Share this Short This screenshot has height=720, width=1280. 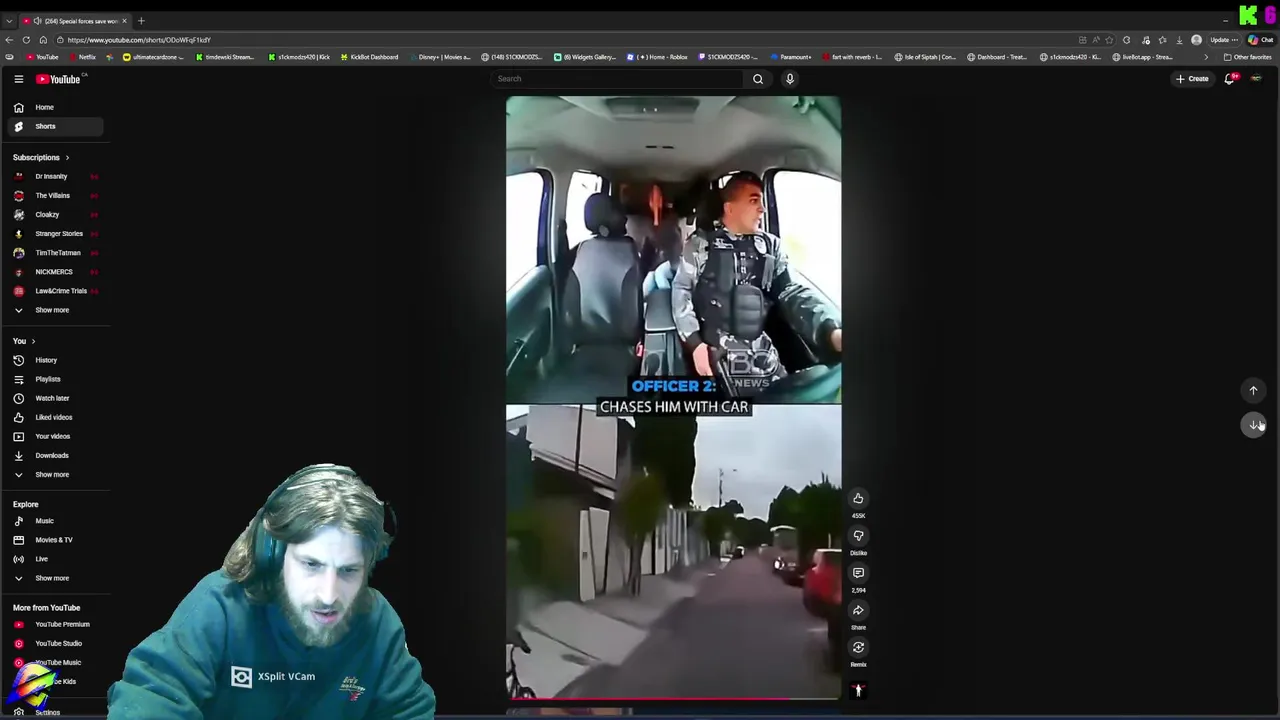[858, 610]
